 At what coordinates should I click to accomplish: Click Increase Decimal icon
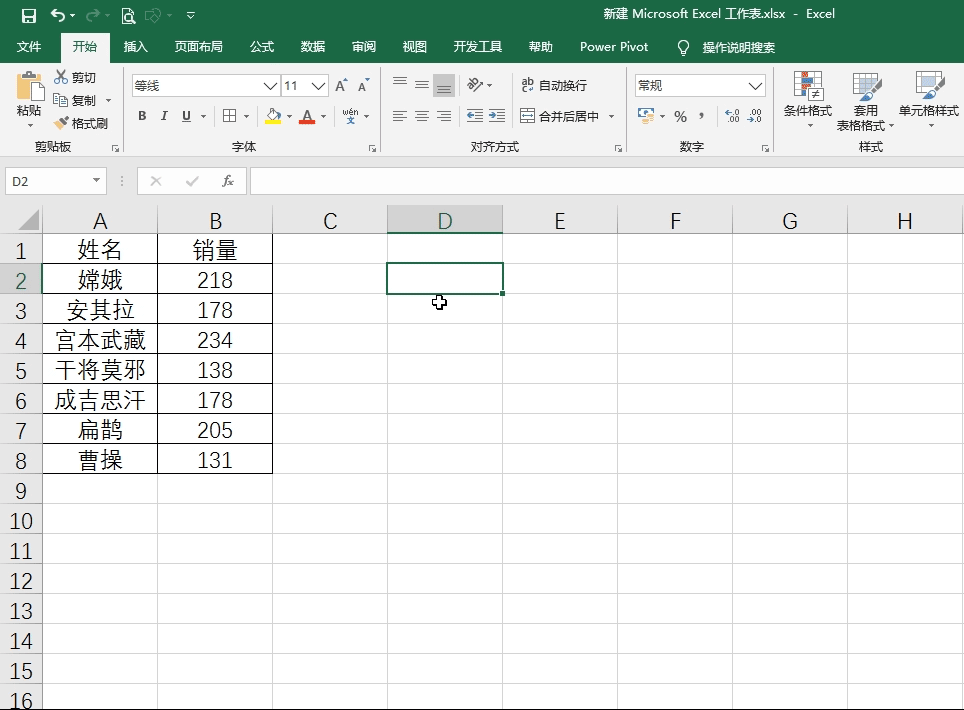coord(732,116)
